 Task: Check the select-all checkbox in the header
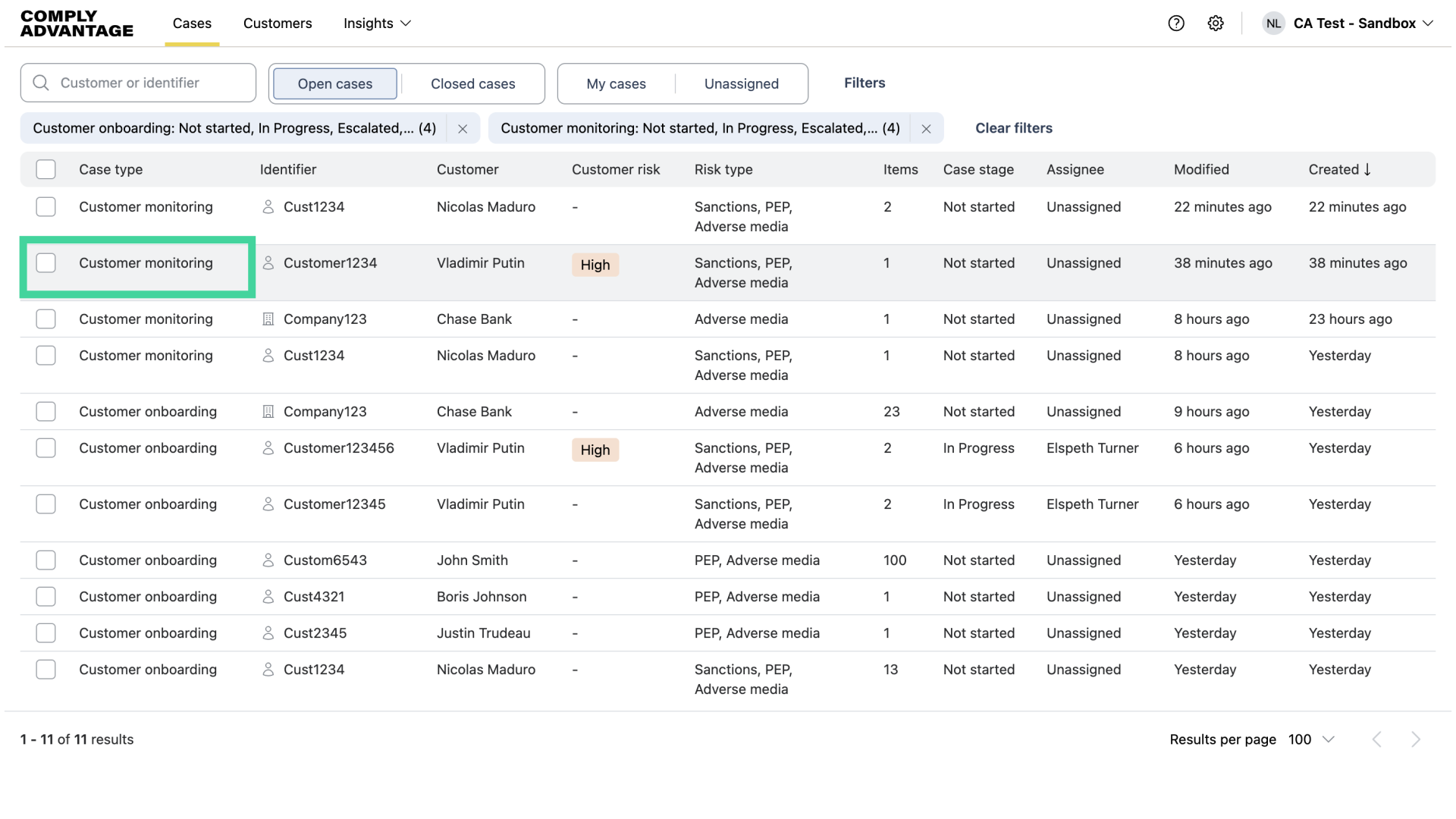click(x=45, y=169)
